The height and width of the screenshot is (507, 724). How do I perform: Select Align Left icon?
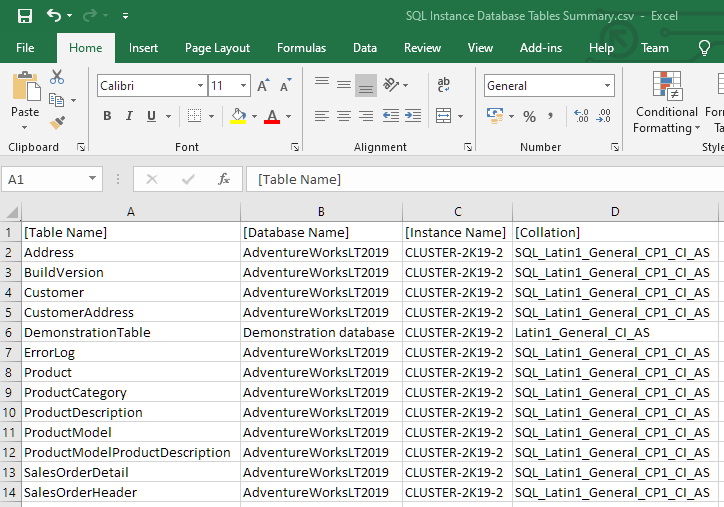point(322,116)
